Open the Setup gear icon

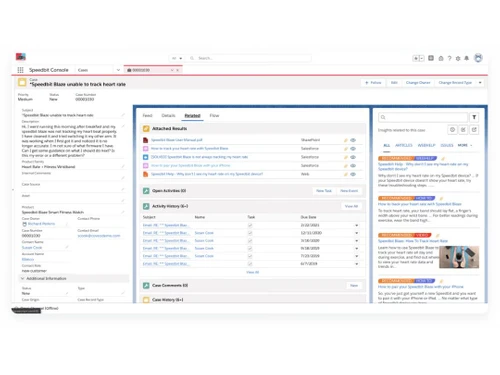(x=458, y=58)
